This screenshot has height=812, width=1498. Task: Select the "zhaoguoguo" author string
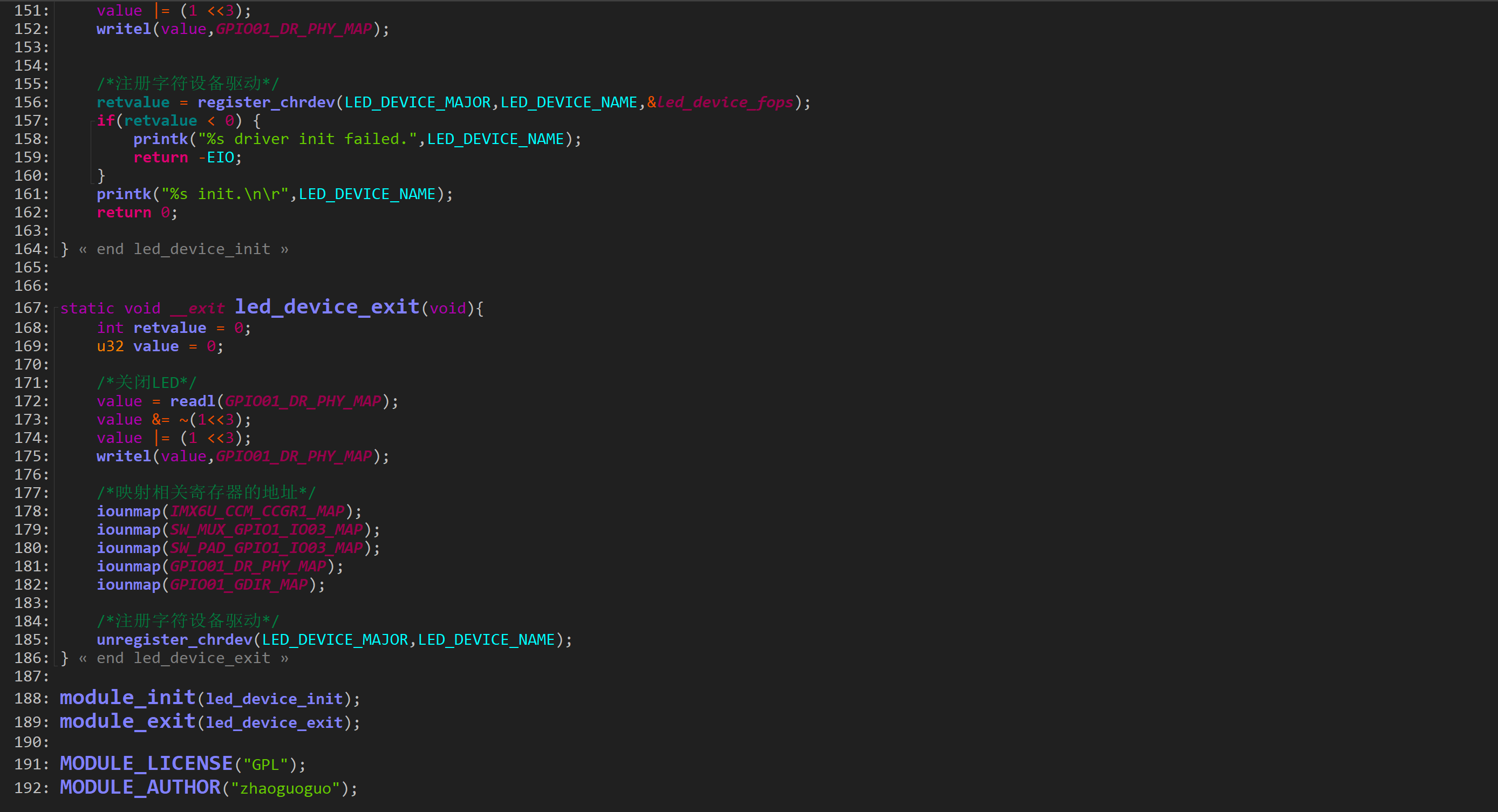285,789
